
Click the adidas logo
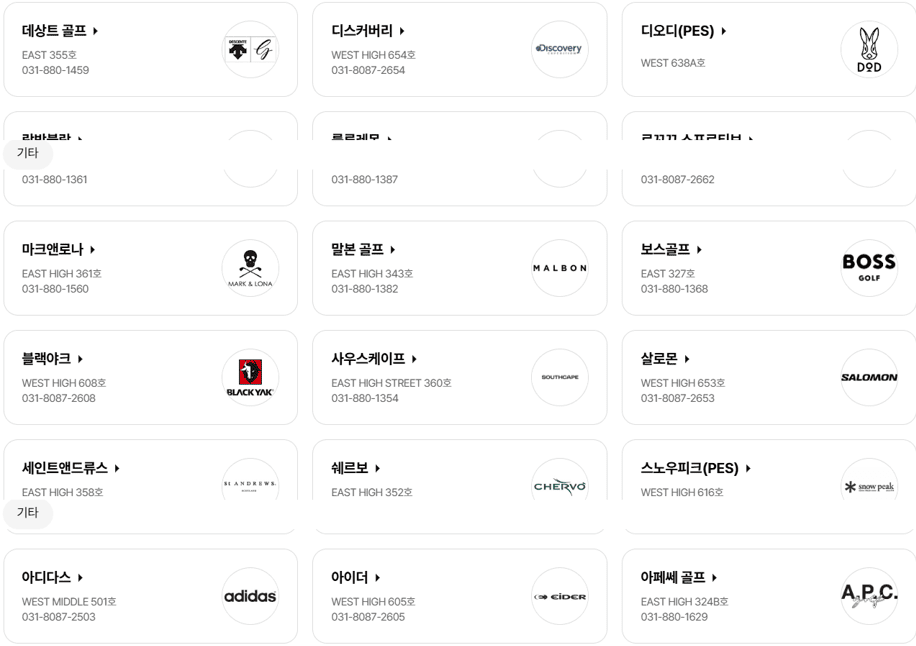tap(251, 596)
